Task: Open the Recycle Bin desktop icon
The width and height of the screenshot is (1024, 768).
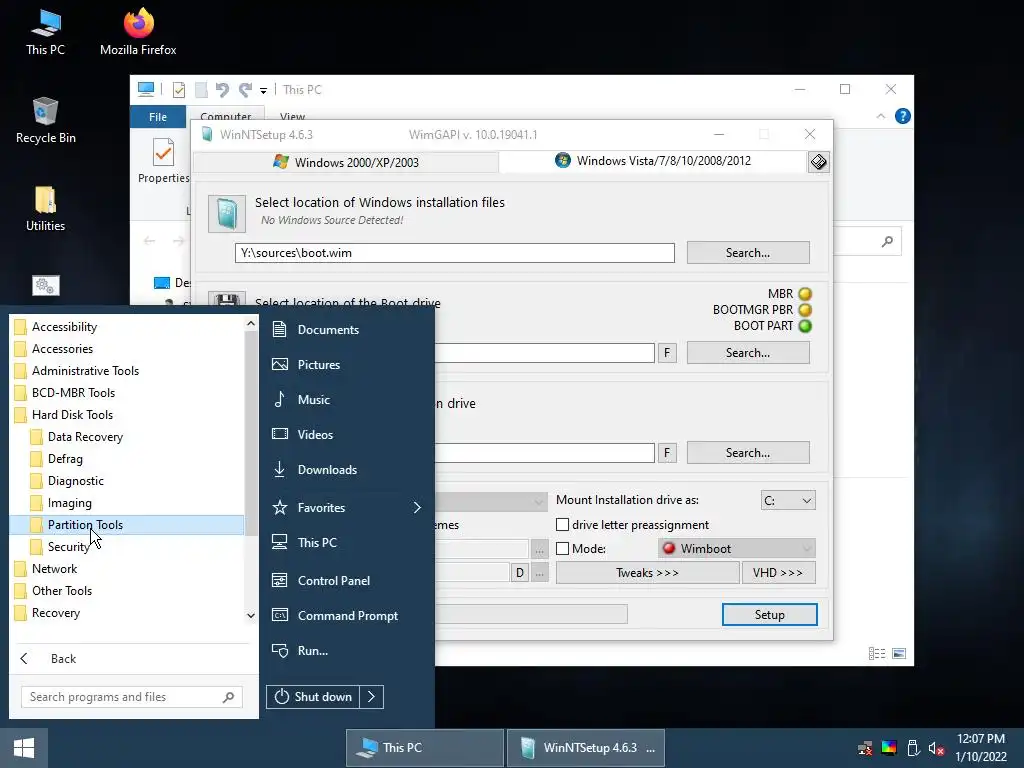Action: click(x=45, y=121)
